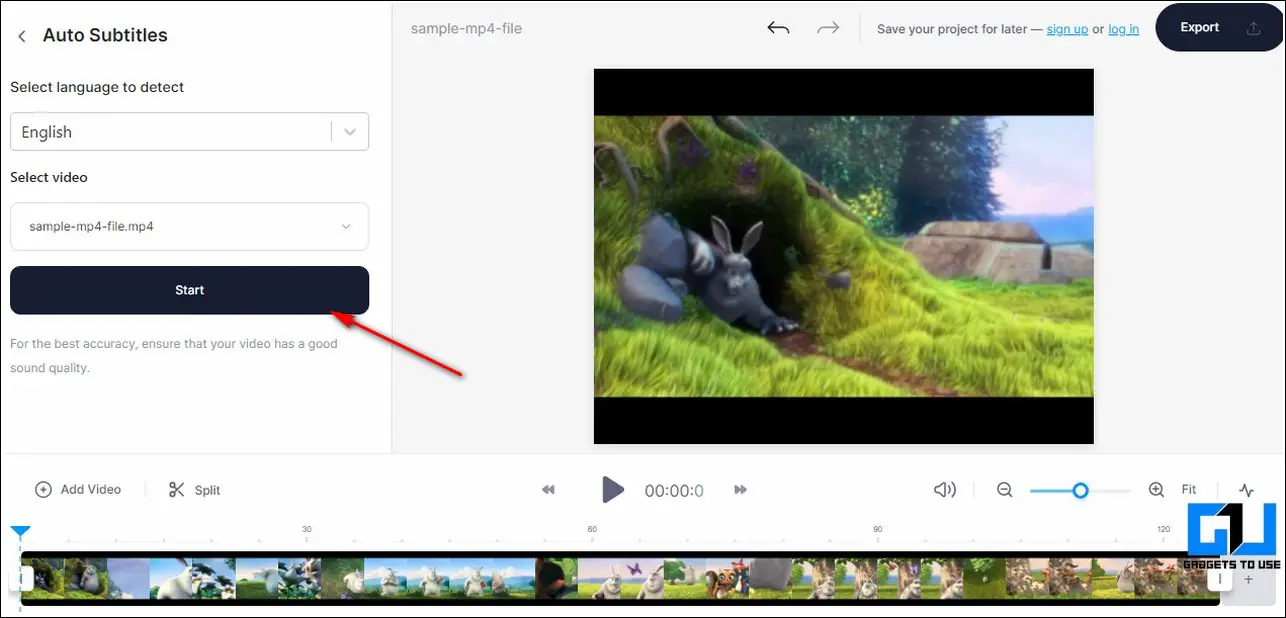Mute the audio with the speaker icon
The height and width of the screenshot is (618, 1286).
944,489
